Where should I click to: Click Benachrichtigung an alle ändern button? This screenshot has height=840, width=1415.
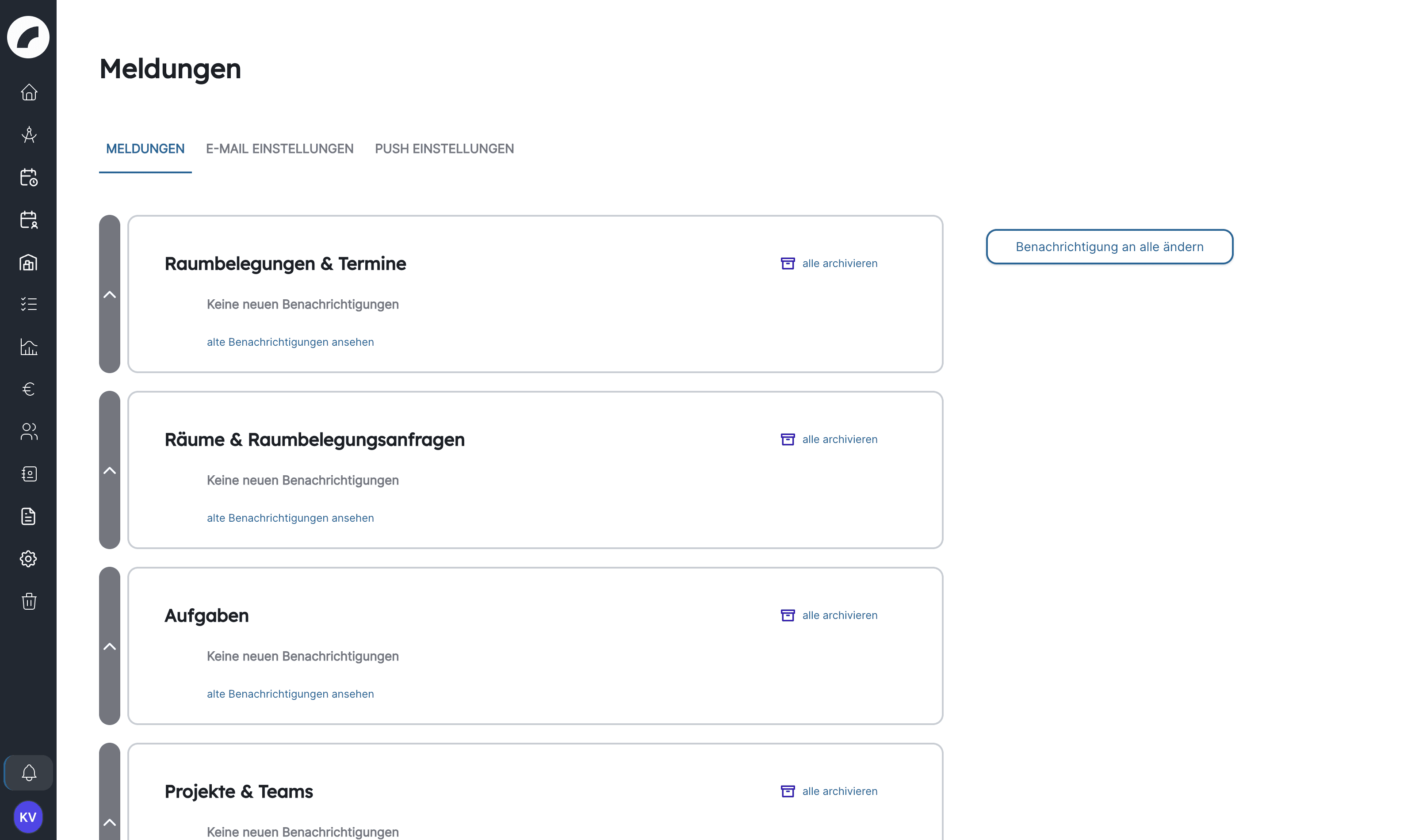(1109, 247)
